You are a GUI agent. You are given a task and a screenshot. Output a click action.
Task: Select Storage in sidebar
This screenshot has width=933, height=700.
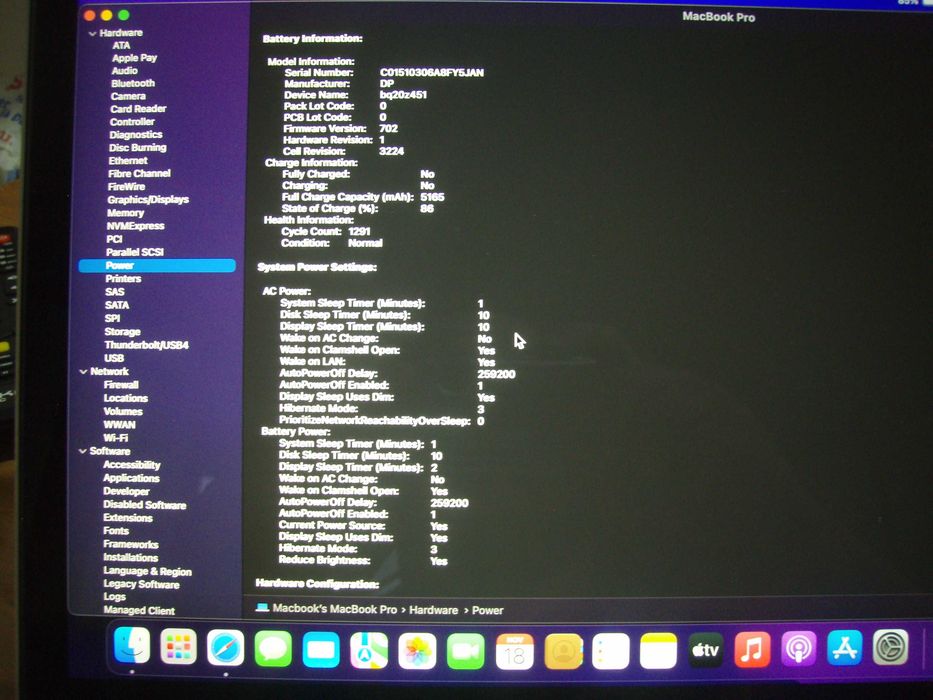[x=122, y=332]
